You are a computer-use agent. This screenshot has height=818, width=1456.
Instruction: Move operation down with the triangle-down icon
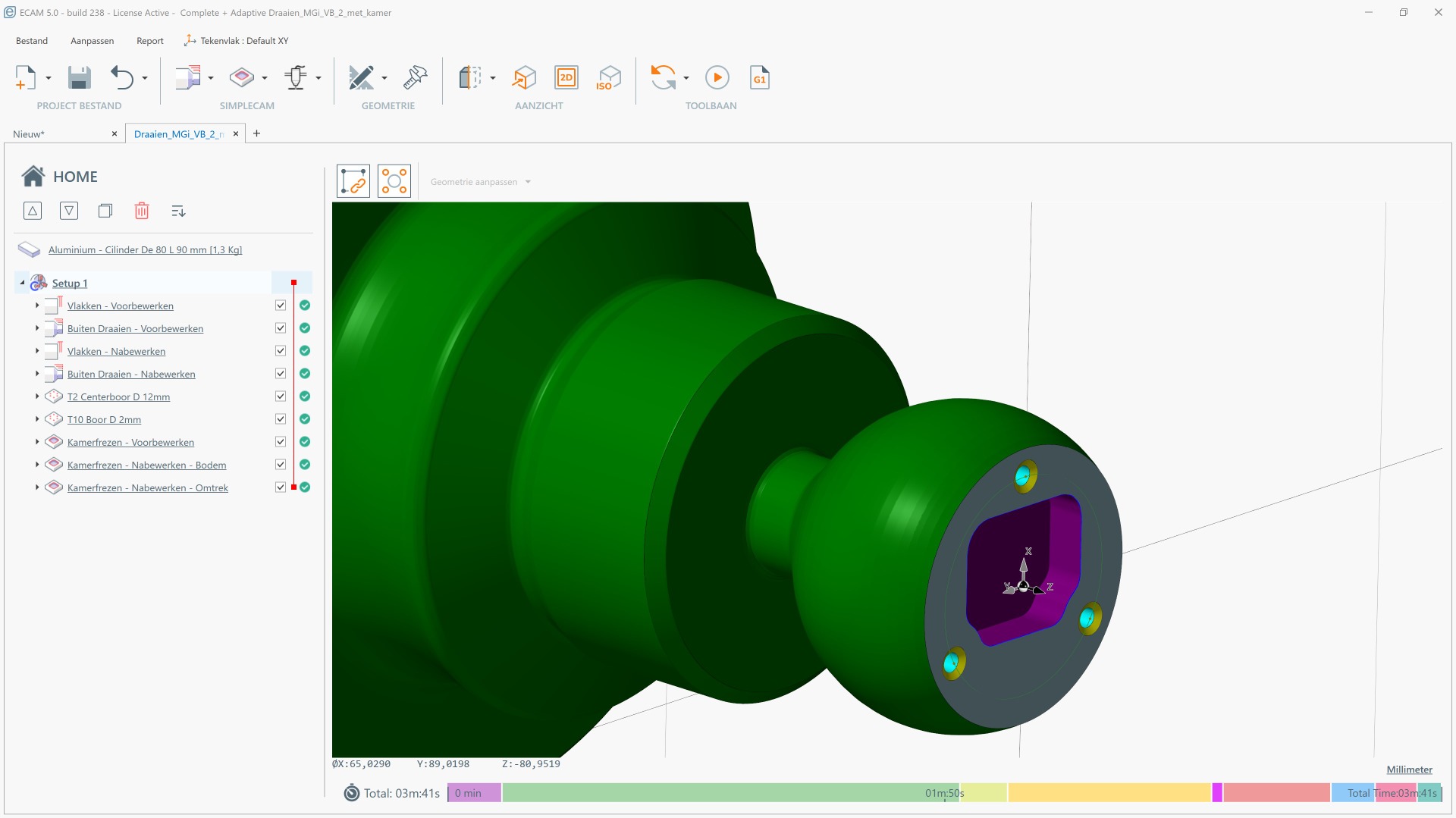coord(69,211)
